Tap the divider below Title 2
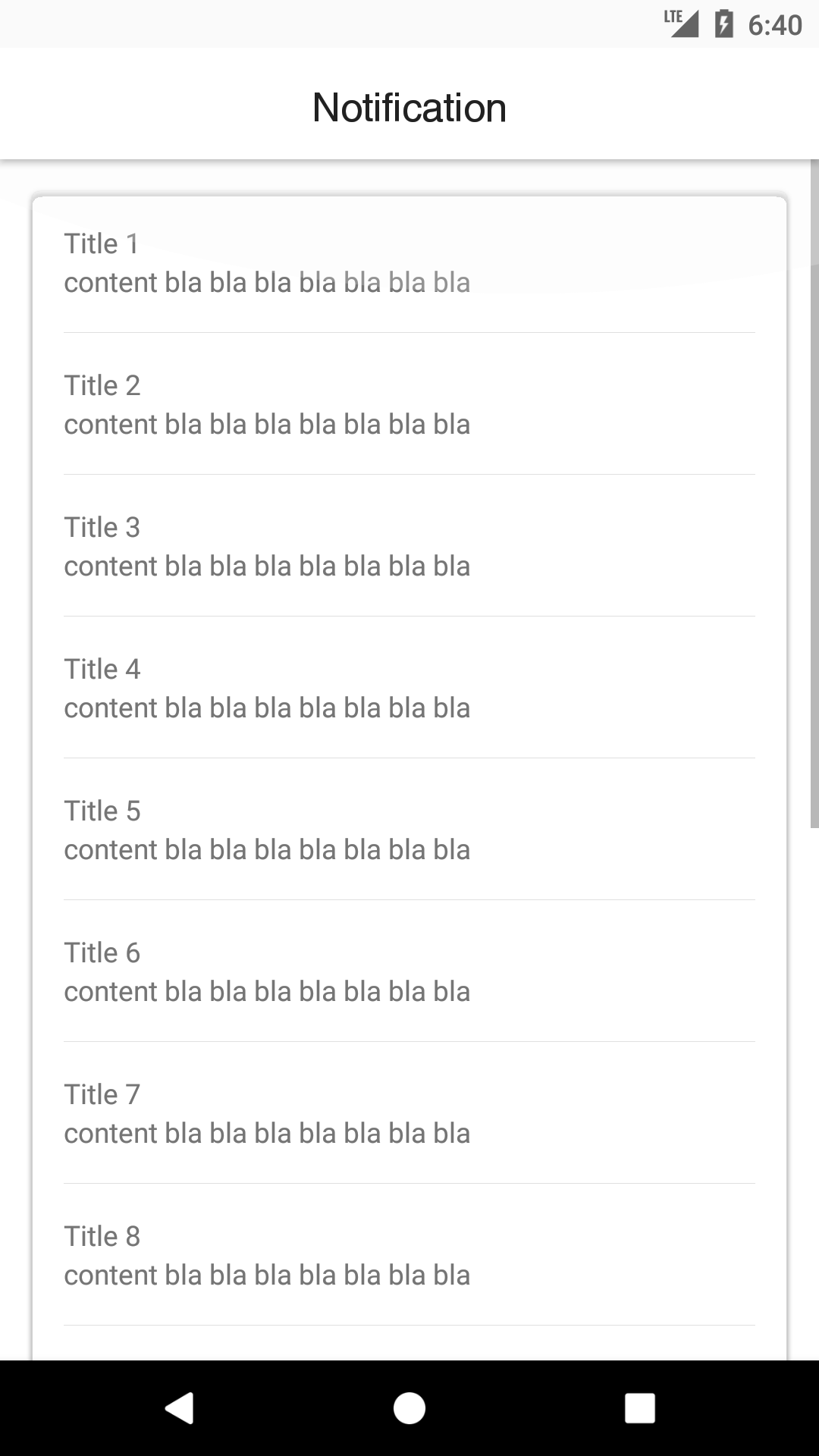This screenshot has width=819, height=1456. coord(409,472)
